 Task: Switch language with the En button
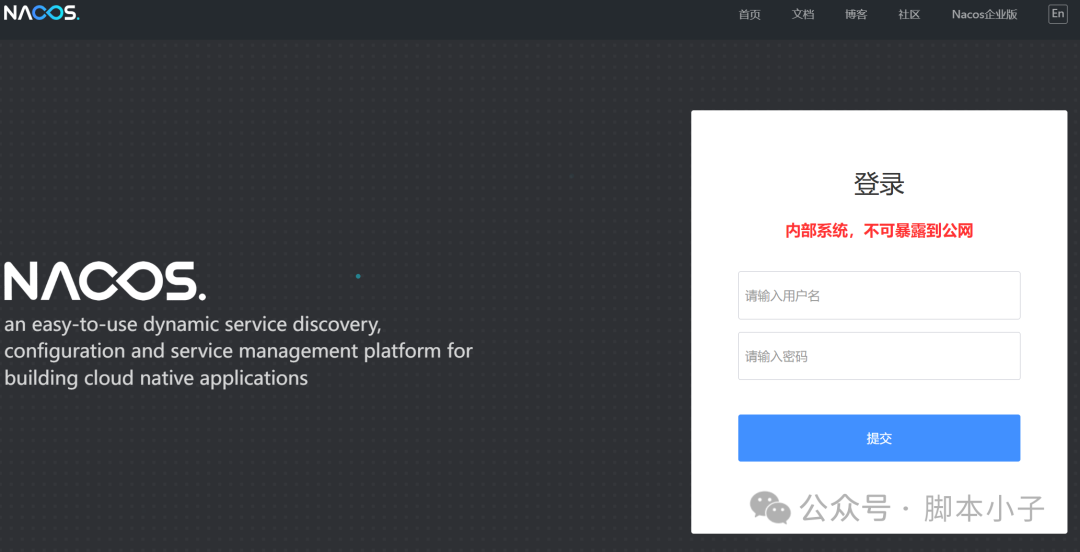1057,14
